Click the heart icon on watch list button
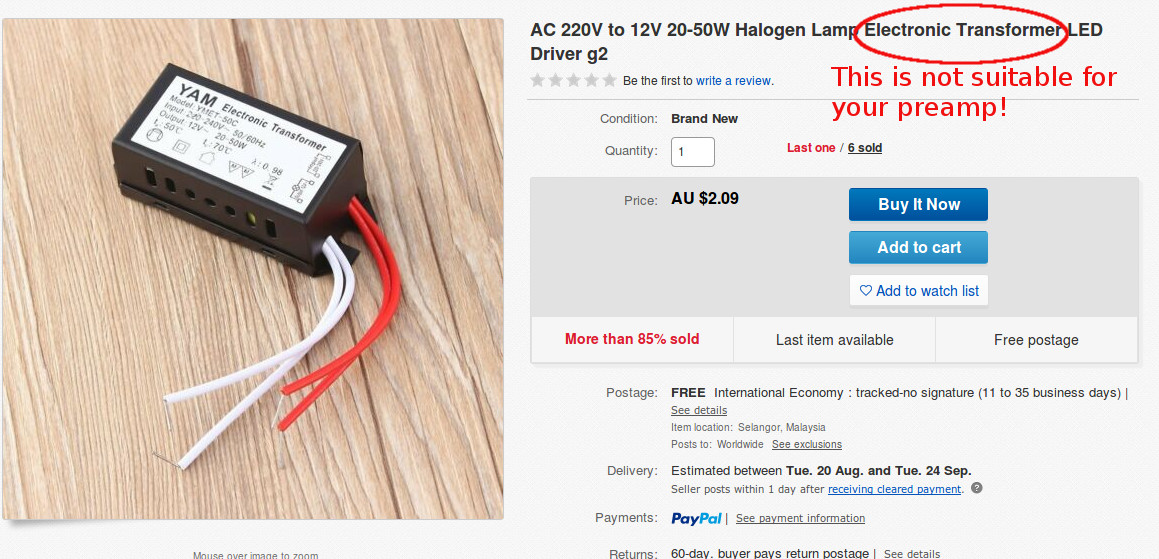The height and width of the screenshot is (559, 1159). pyautogui.click(x=866, y=291)
